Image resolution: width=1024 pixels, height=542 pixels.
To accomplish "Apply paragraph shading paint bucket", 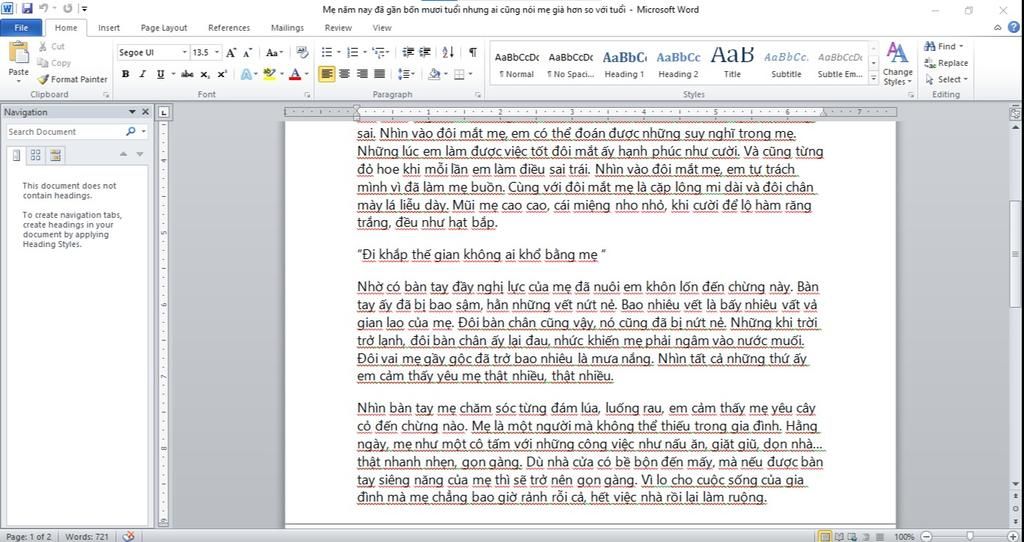I will (x=434, y=74).
